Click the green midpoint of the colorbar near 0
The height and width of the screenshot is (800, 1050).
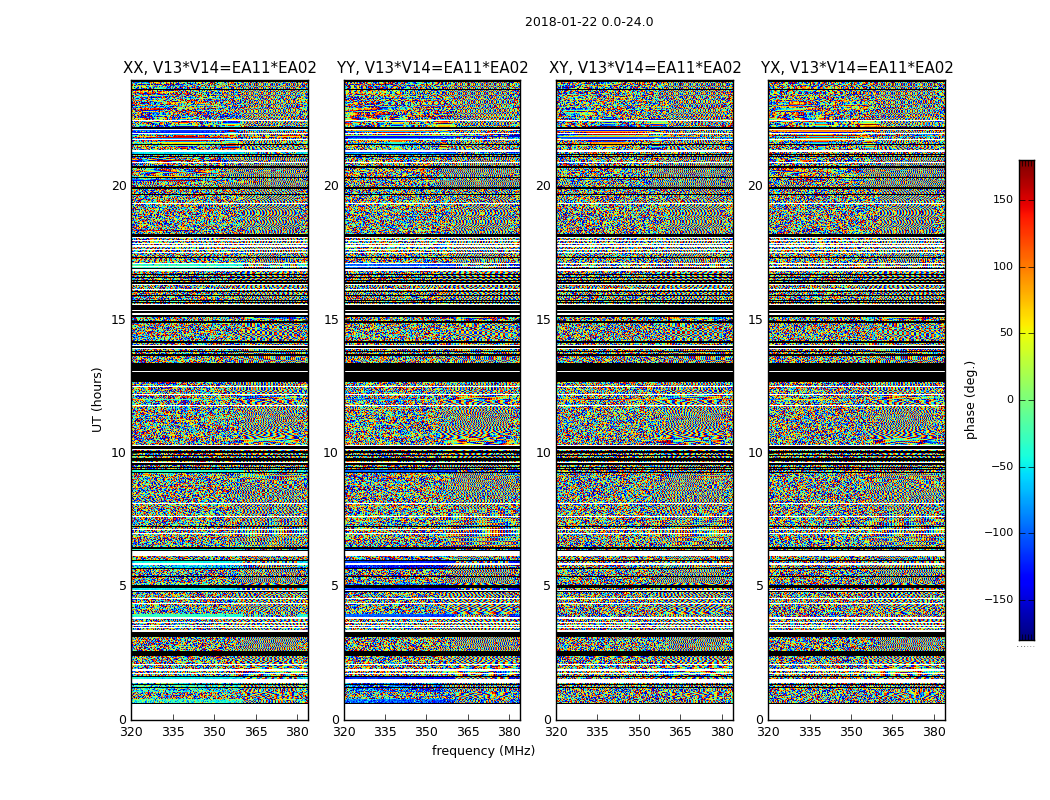(1027, 400)
